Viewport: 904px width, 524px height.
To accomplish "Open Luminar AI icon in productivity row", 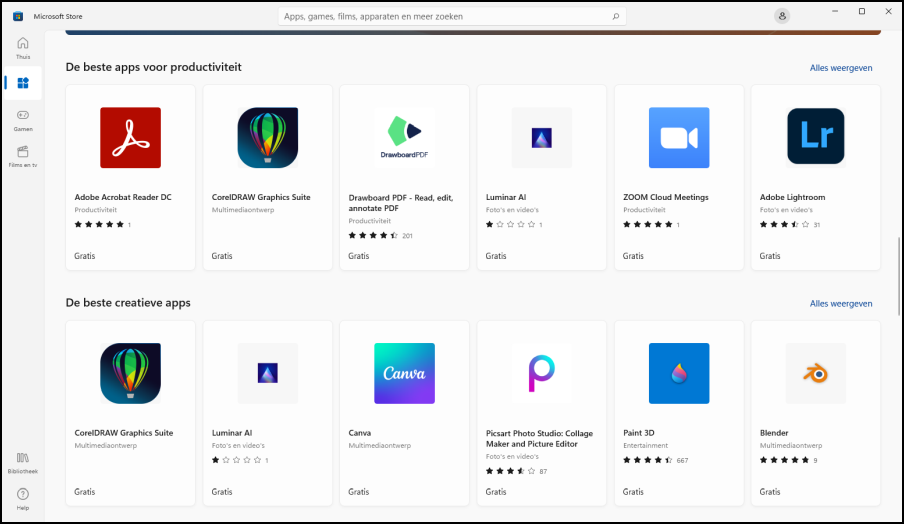I will (541, 138).
